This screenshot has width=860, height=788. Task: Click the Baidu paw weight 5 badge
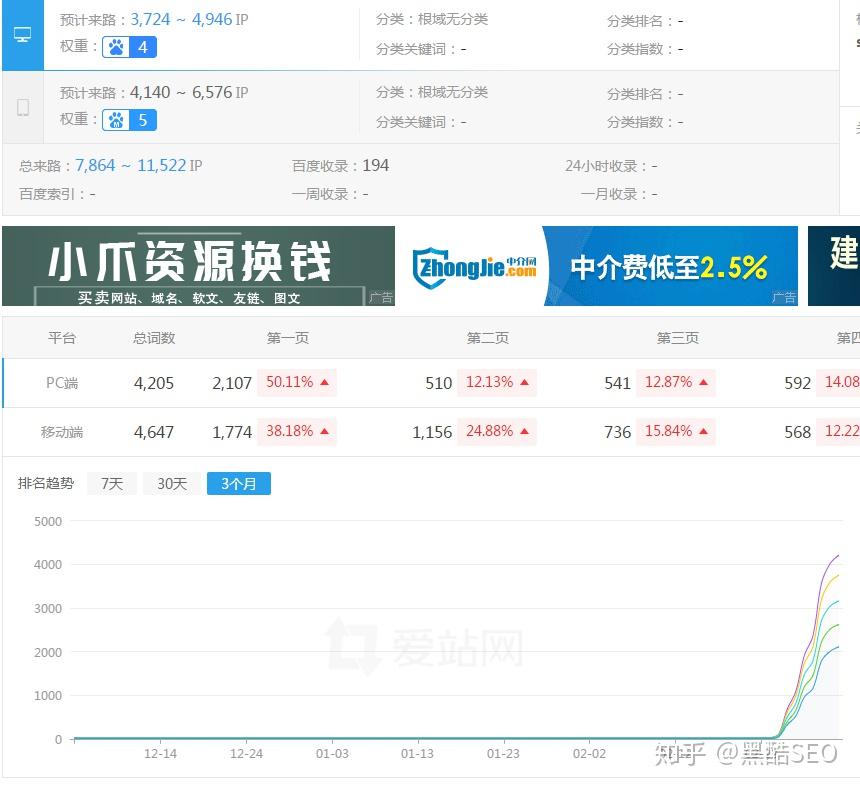click(129, 120)
